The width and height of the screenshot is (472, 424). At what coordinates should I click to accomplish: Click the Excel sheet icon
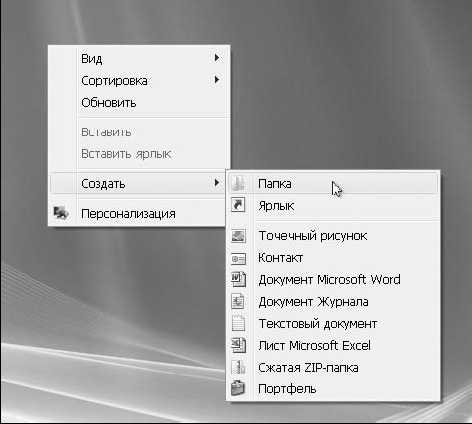(238, 345)
